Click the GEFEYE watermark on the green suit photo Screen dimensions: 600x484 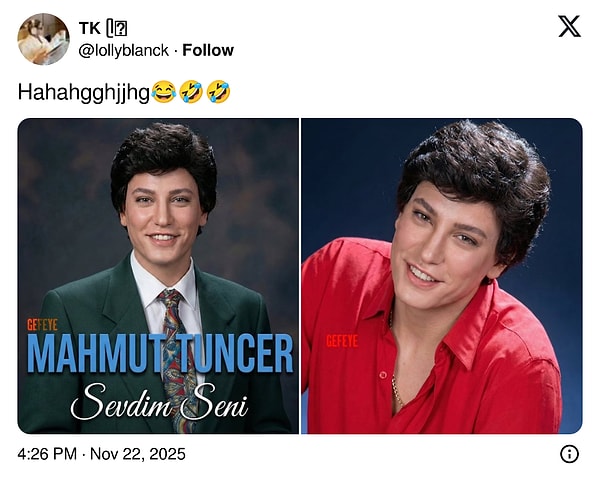point(42,325)
